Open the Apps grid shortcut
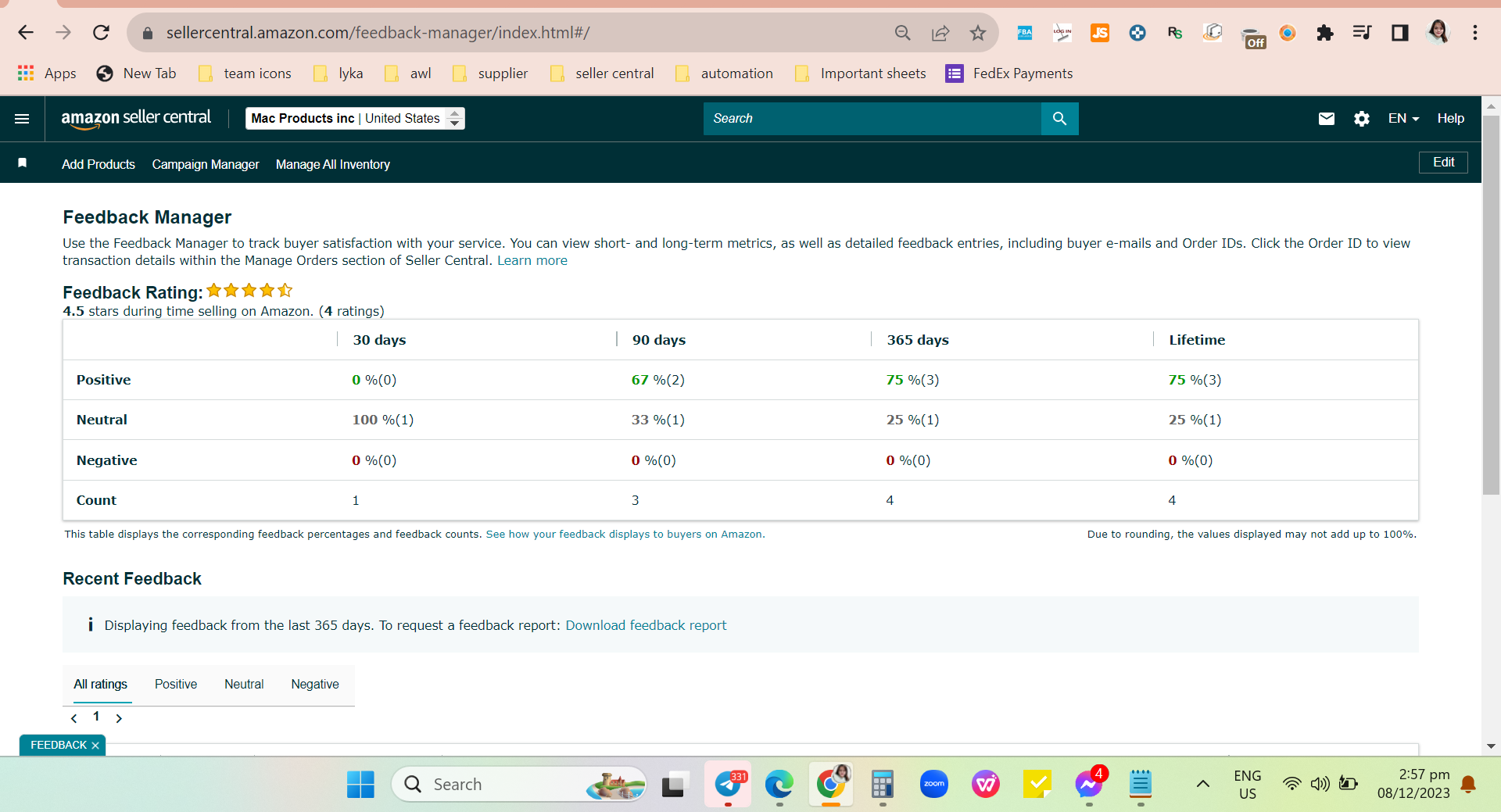The width and height of the screenshot is (1501, 812). click(47, 73)
